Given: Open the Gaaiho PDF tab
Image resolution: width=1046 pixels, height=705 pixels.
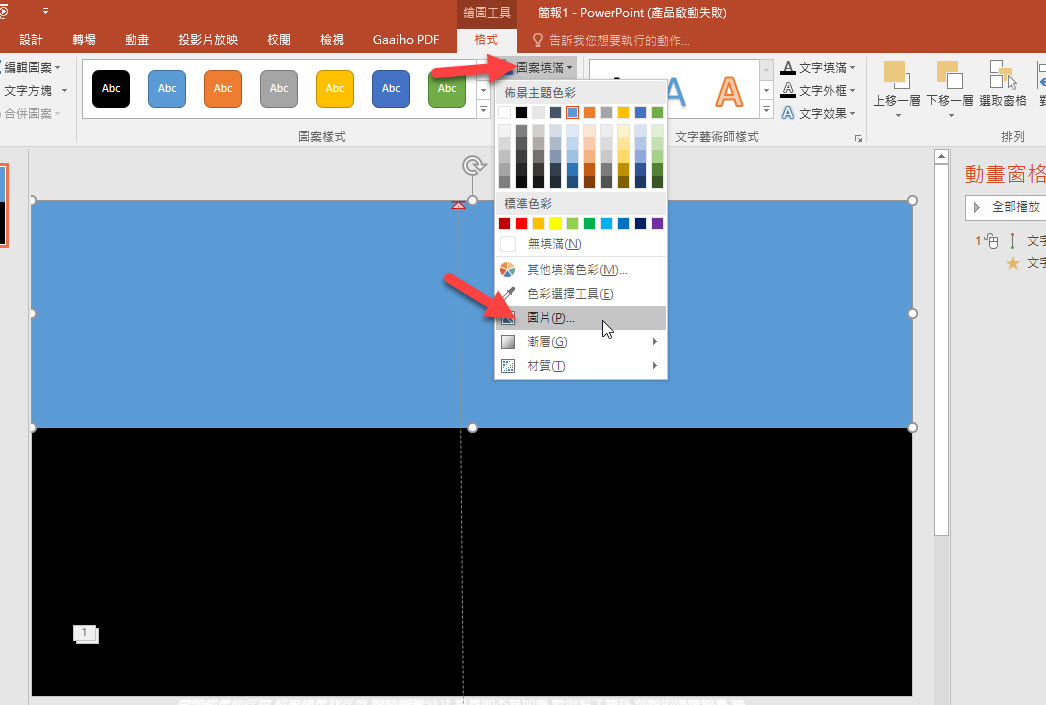Looking at the screenshot, I should tap(406, 40).
